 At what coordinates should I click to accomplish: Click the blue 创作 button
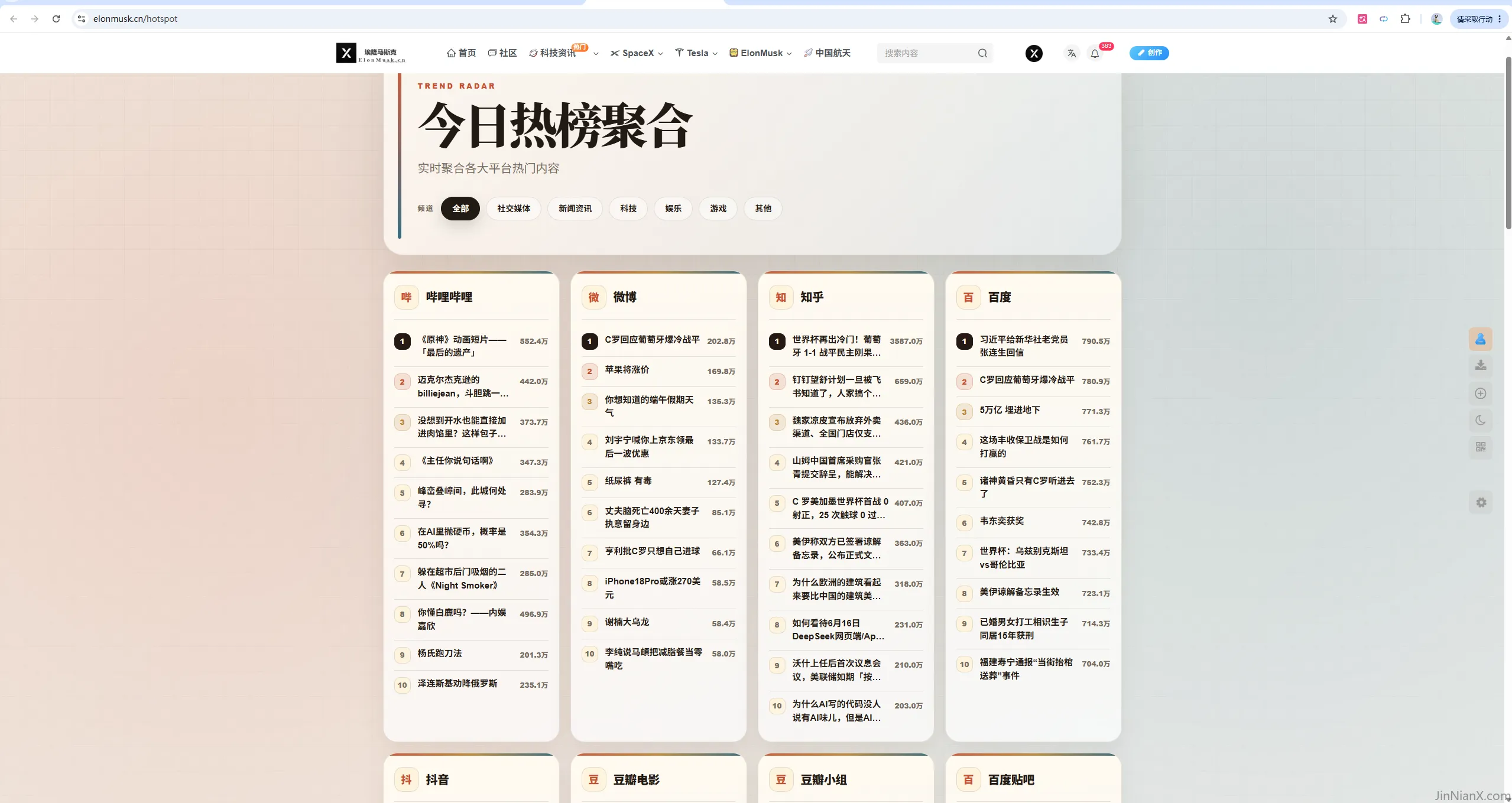[1149, 53]
